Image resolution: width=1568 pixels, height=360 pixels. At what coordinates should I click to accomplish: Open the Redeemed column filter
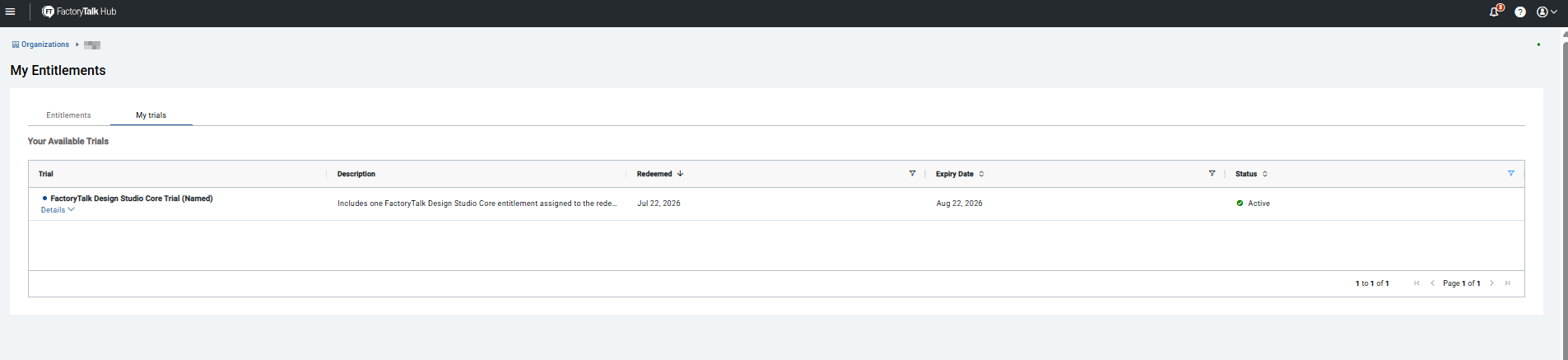pyautogui.click(x=912, y=174)
